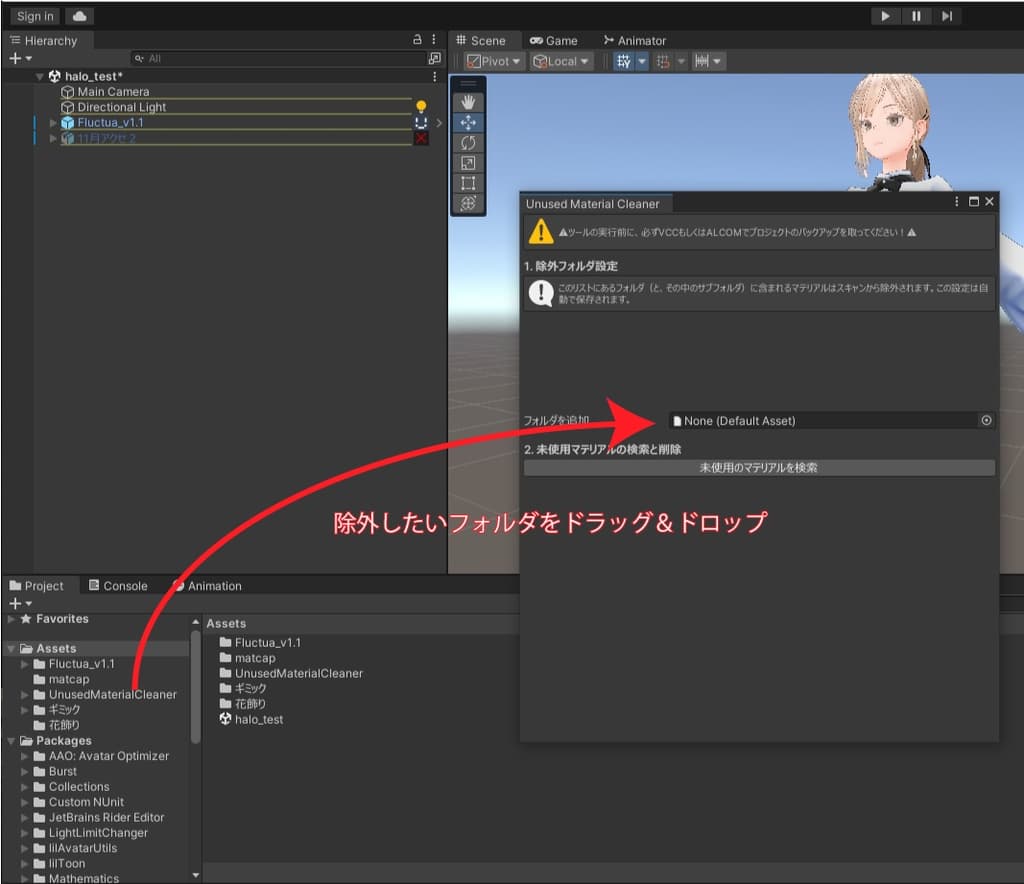Select the combined Transform tool
This screenshot has width=1024, height=884.
point(468,203)
